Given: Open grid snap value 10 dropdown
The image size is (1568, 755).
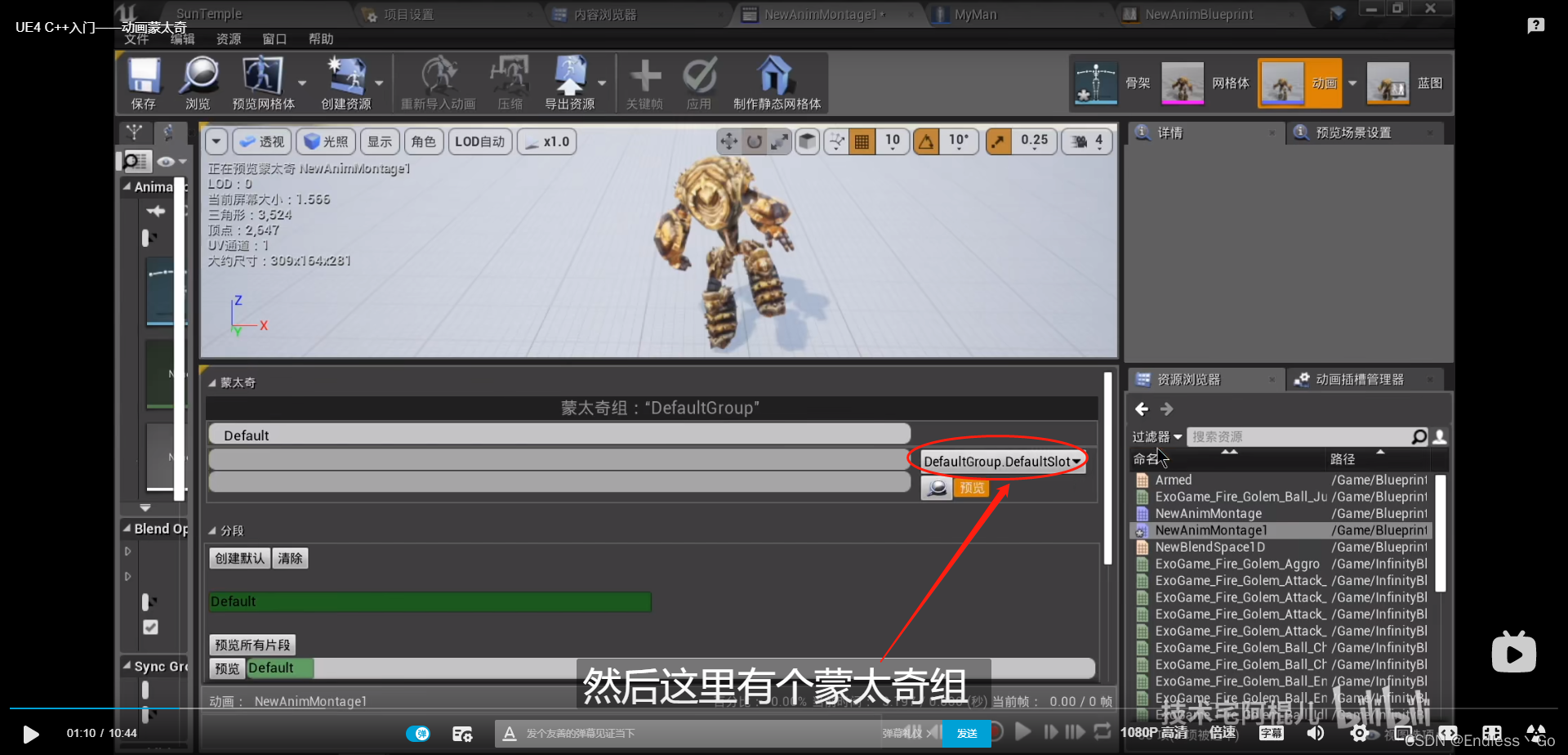Looking at the screenshot, I should coord(893,141).
